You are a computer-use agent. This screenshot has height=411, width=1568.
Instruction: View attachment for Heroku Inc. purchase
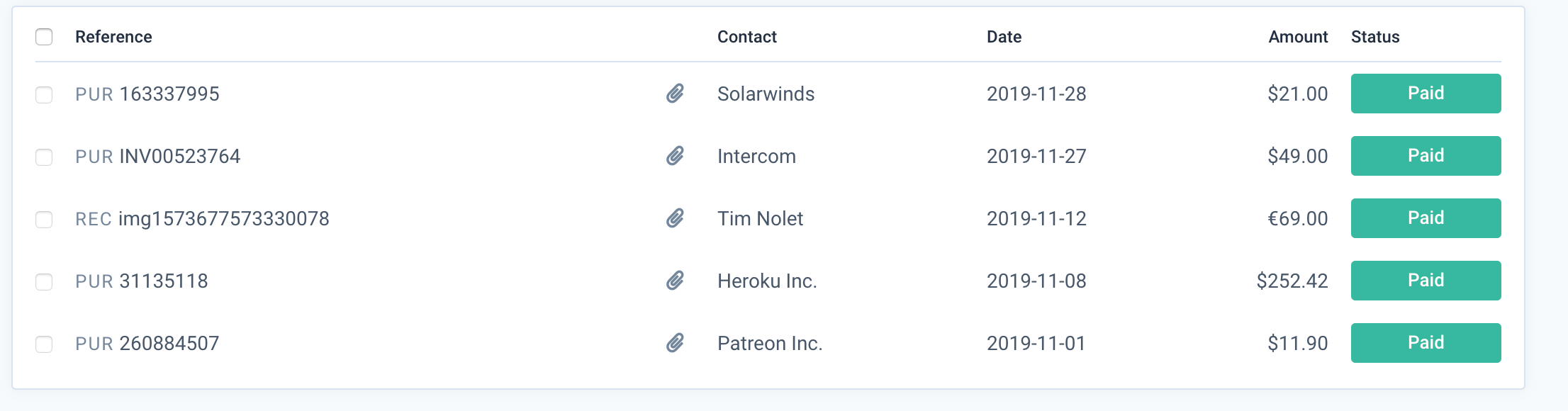point(675,281)
